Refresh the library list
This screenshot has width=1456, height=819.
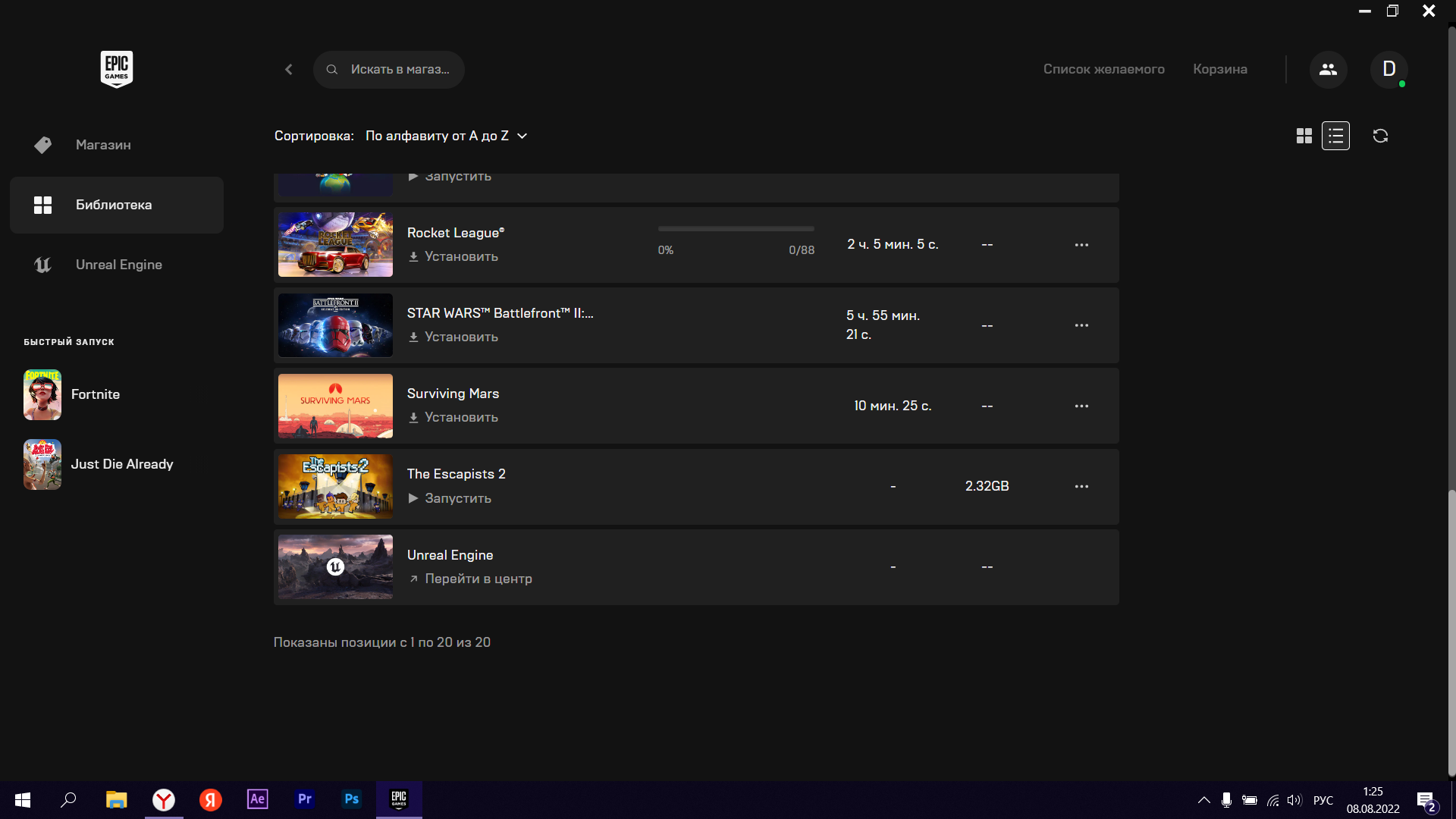point(1380,136)
